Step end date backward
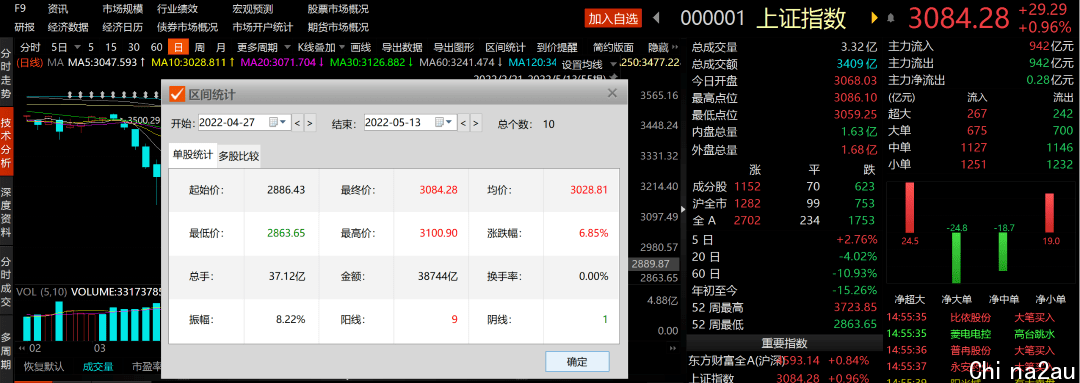 (464, 124)
